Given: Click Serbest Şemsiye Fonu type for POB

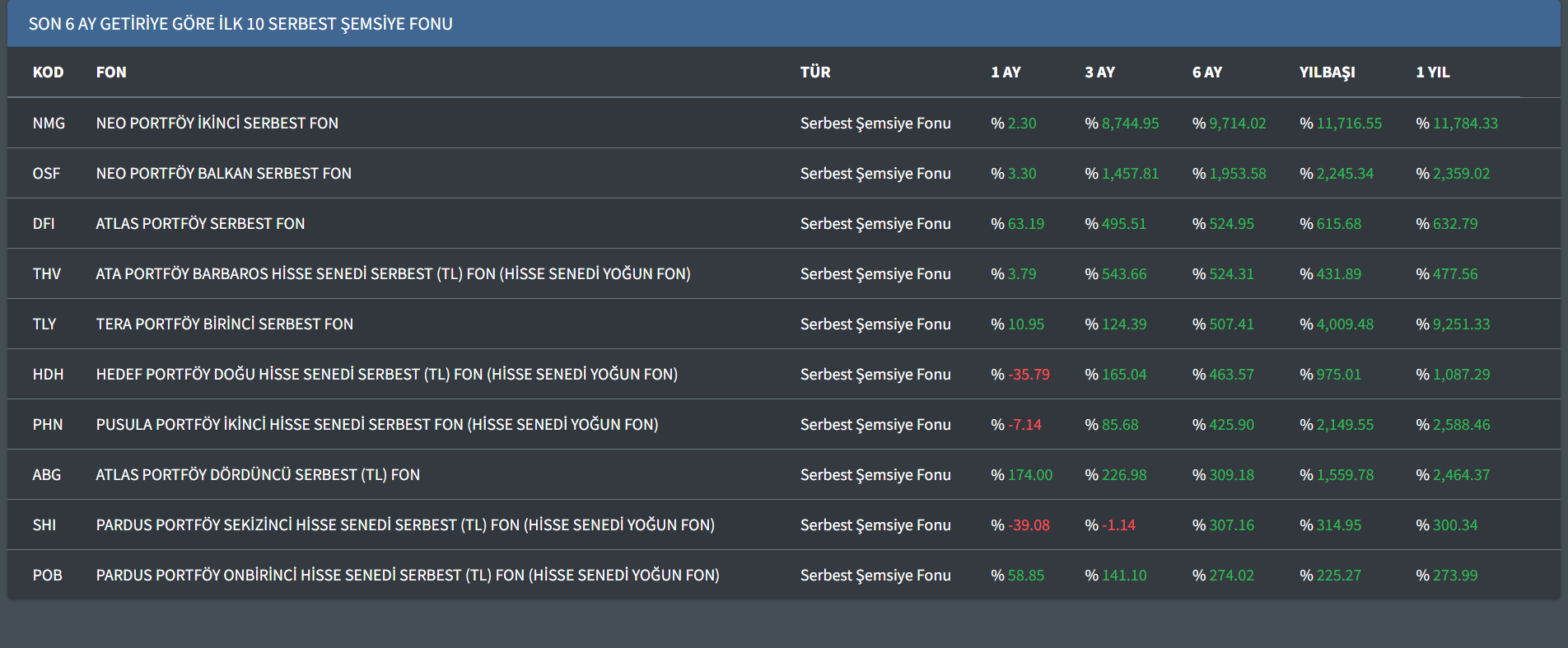Looking at the screenshot, I should (x=875, y=576).
